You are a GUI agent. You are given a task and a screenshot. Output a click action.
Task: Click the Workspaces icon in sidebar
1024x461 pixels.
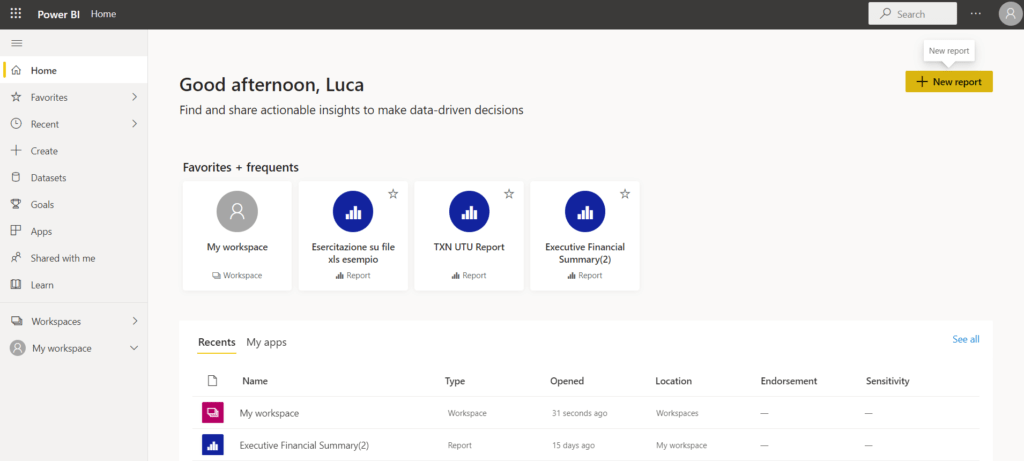17,321
